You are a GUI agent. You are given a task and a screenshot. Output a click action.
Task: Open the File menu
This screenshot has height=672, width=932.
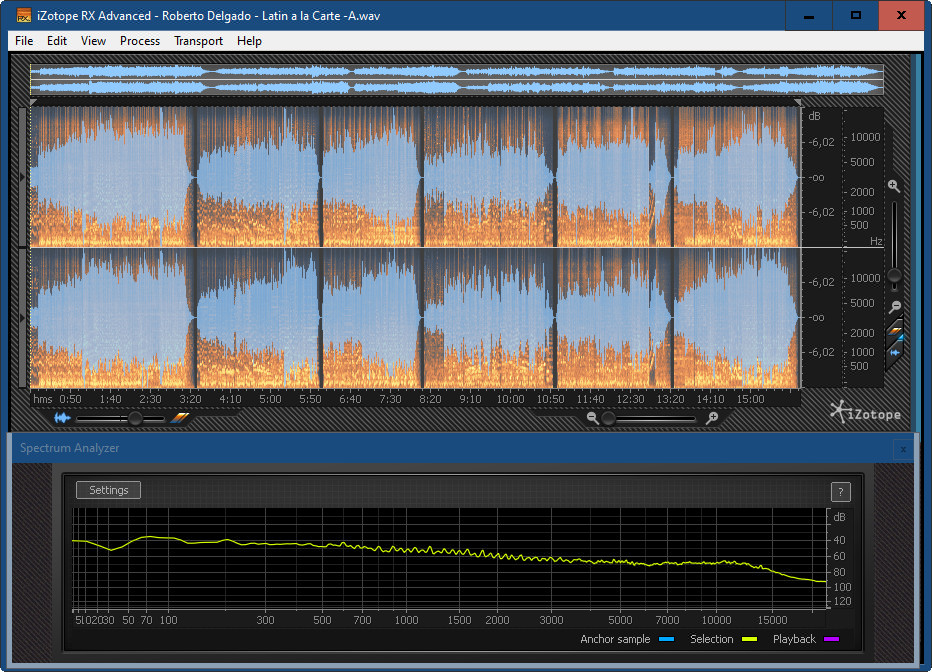pyautogui.click(x=24, y=41)
